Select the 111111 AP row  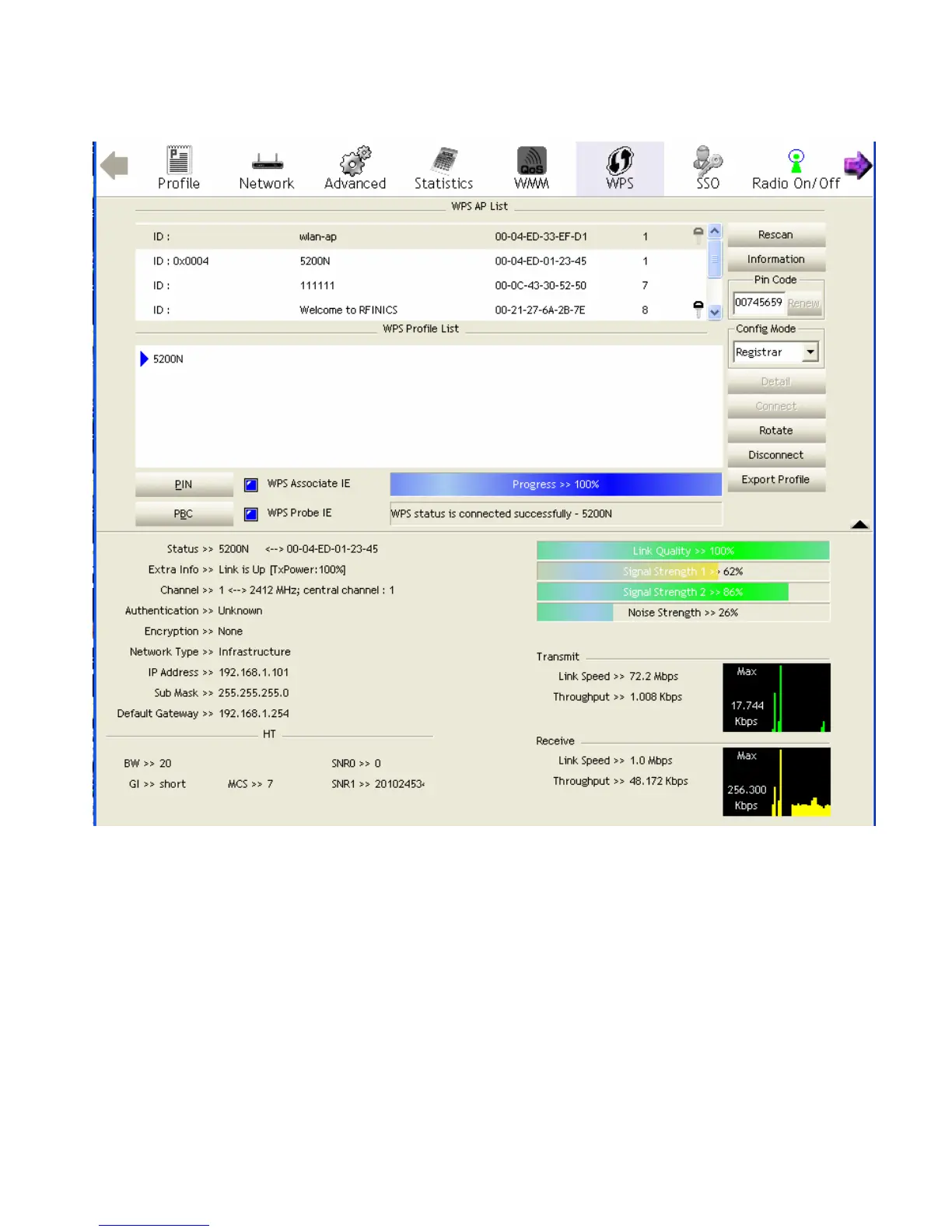click(420, 285)
